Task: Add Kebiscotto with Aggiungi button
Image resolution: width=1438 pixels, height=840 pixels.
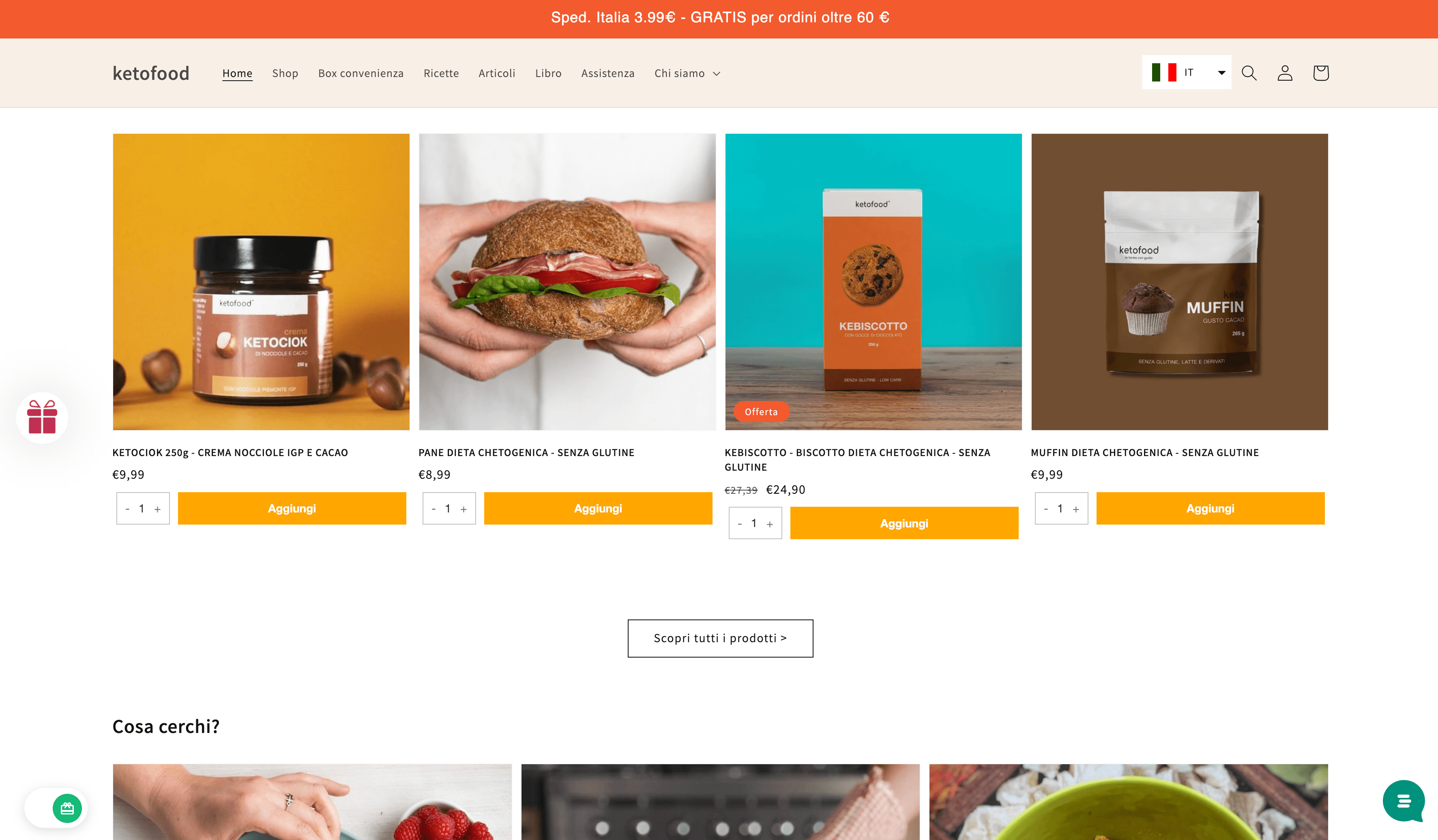Action: (x=904, y=523)
